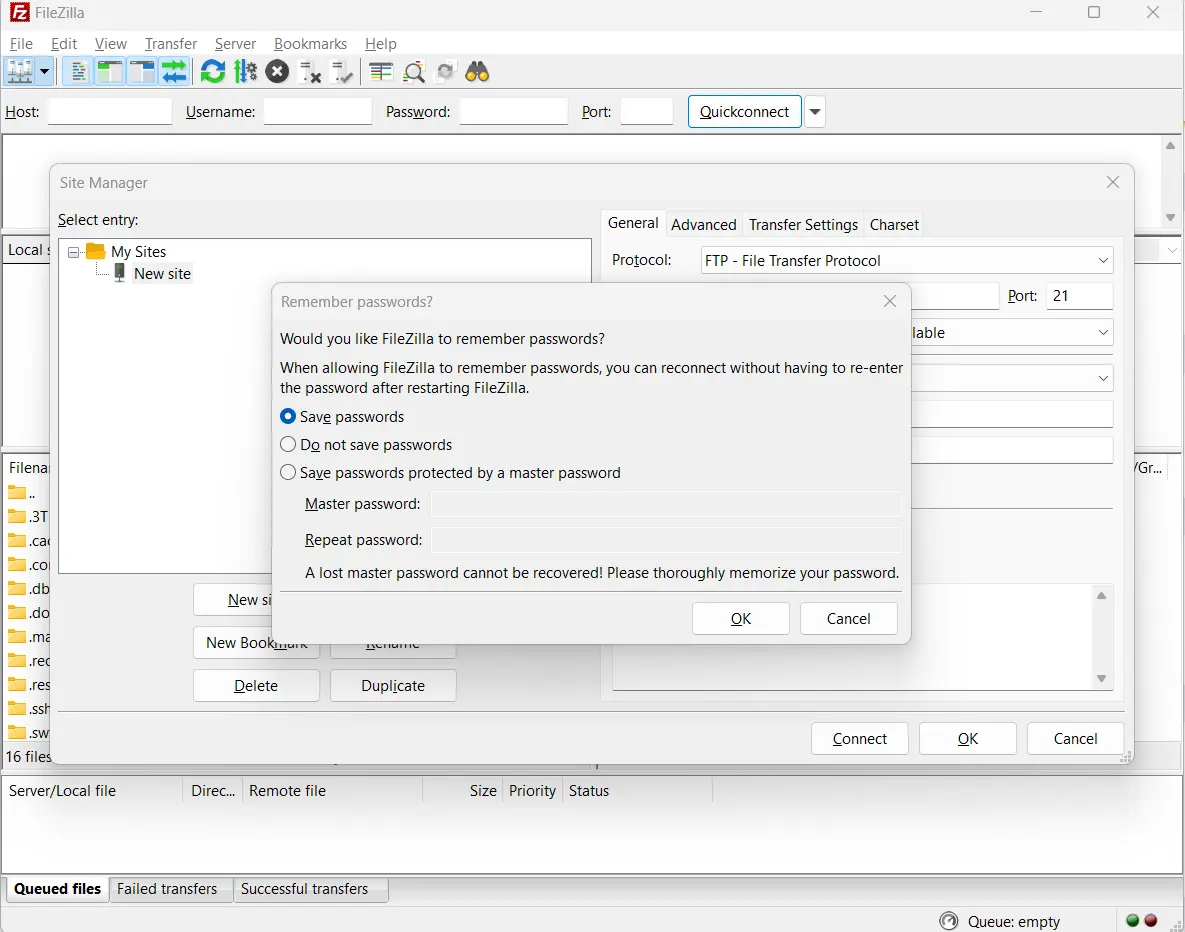Click into the Host input field
The height and width of the screenshot is (932, 1185).
(x=110, y=112)
